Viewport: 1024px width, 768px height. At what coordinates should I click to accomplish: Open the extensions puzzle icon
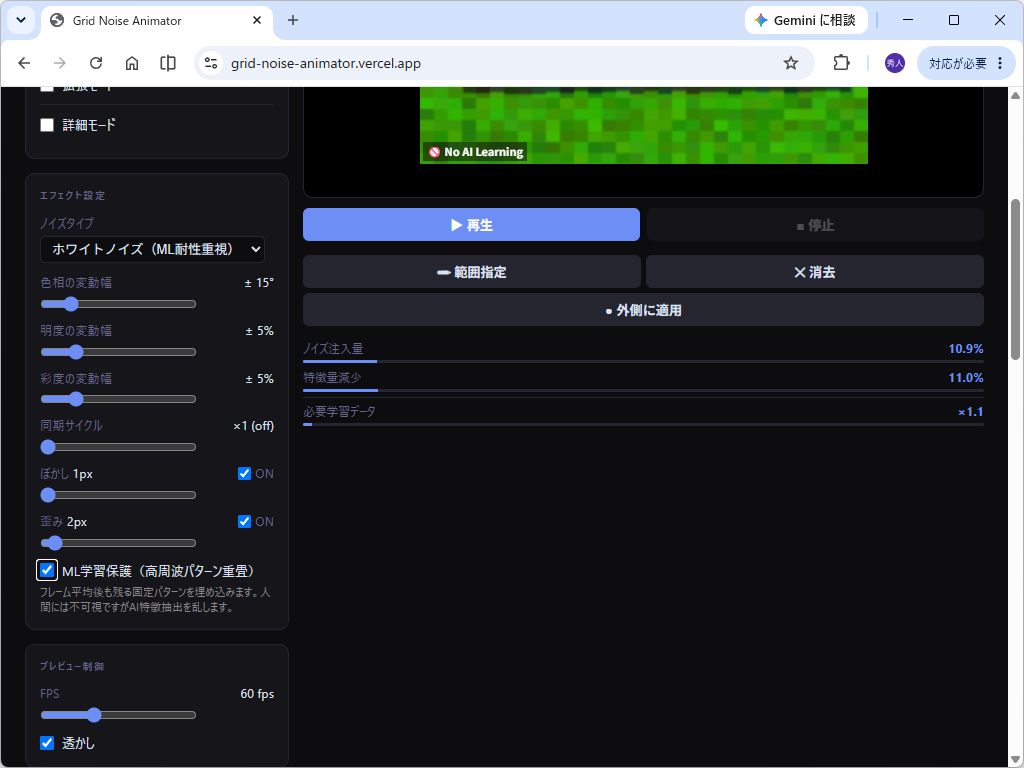pyautogui.click(x=841, y=63)
